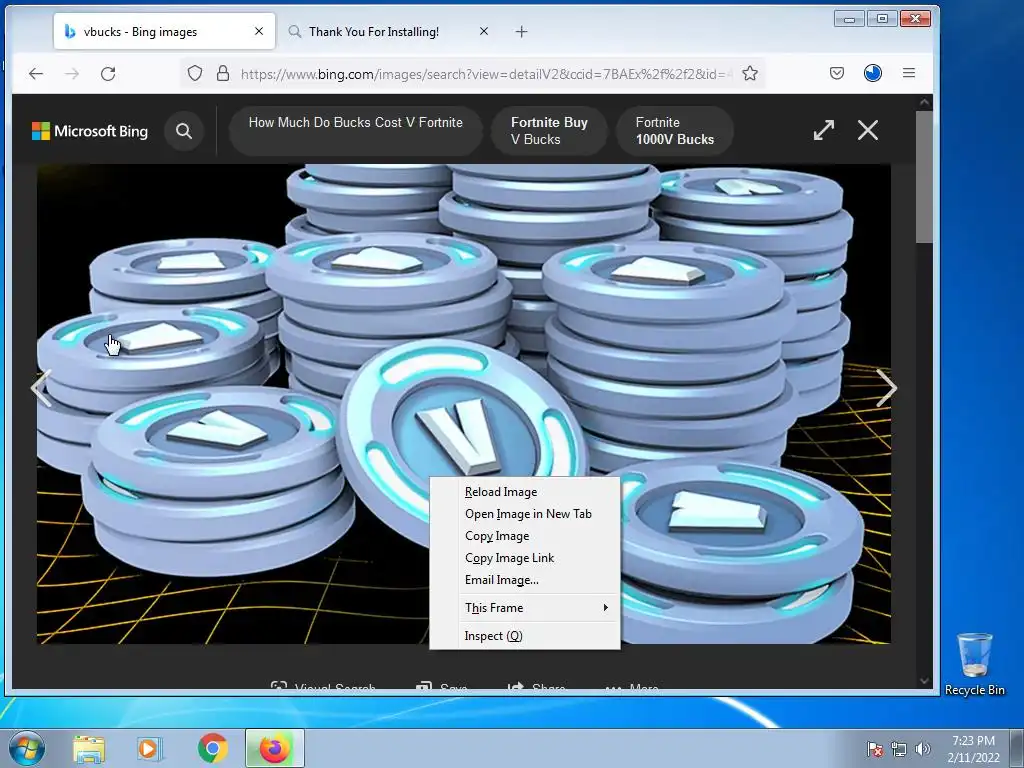Open the volume speaker tray icon
Image resolution: width=1024 pixels, height=768 pixels.
coord(923,749)
